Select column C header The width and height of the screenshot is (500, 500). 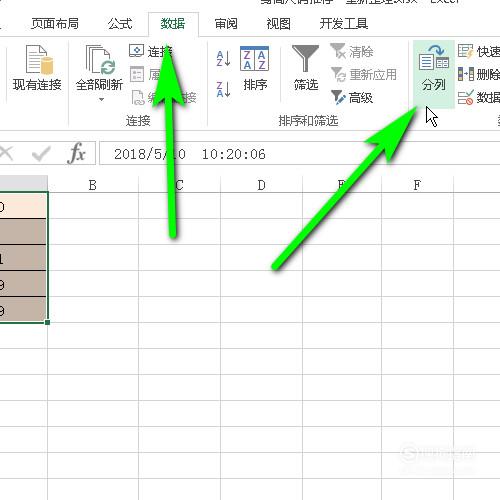coord(179,185)
